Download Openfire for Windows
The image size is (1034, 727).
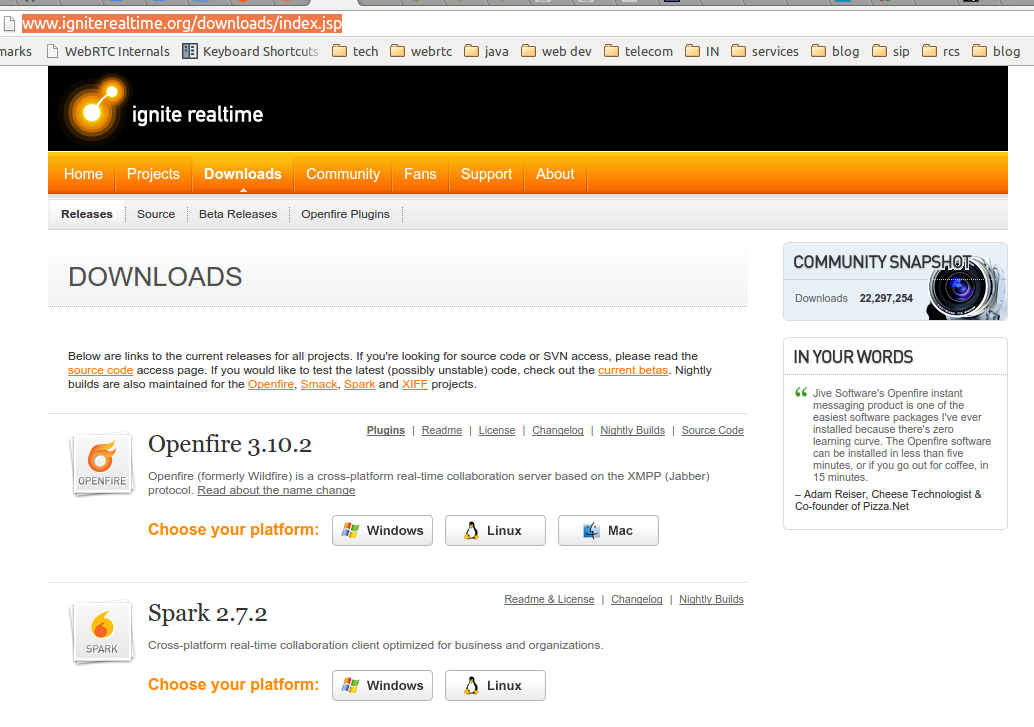coord(382,530)
